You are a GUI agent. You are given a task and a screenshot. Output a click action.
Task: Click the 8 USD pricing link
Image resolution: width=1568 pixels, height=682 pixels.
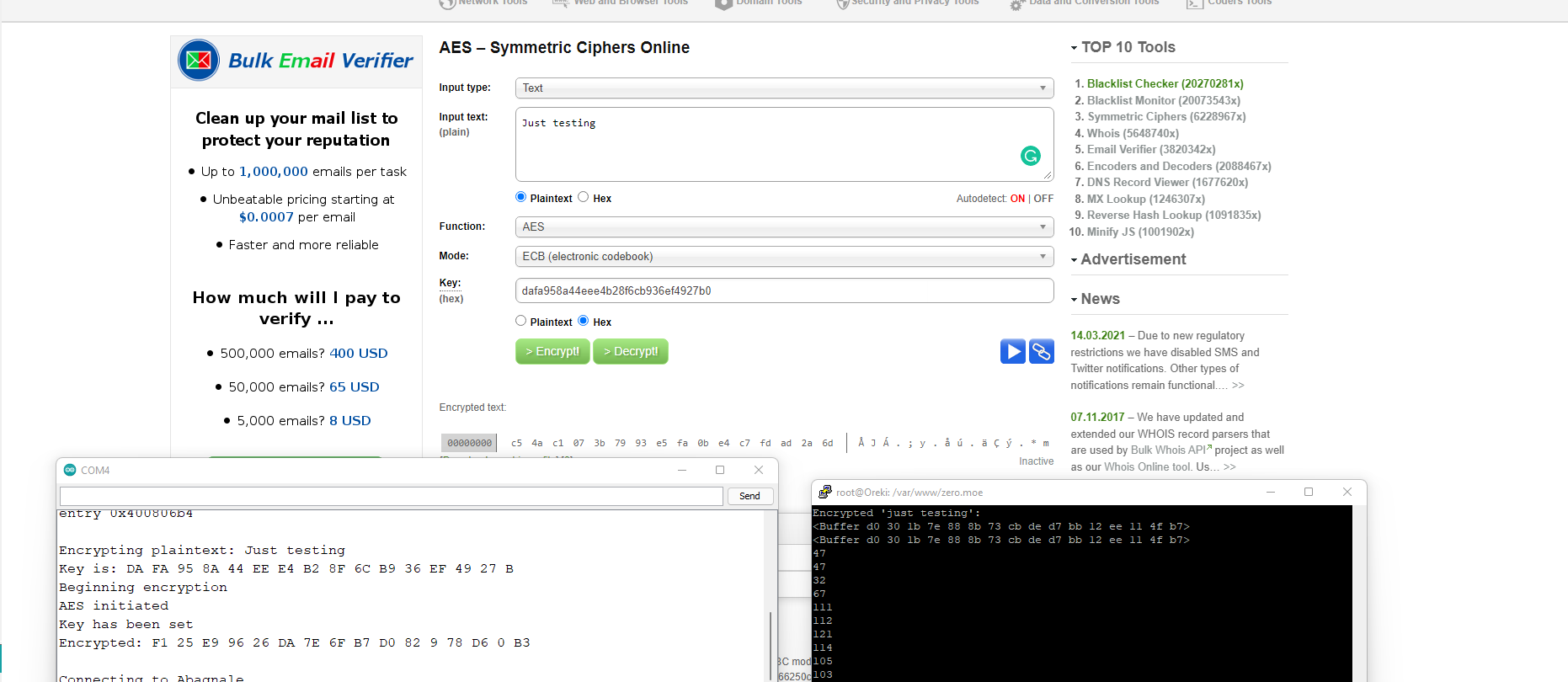tap(350, 420)
